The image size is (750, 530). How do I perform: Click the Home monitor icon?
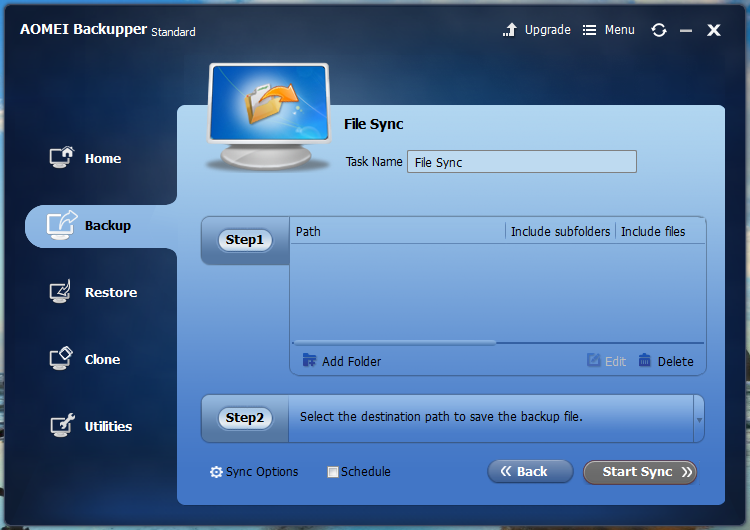[62, 157]
